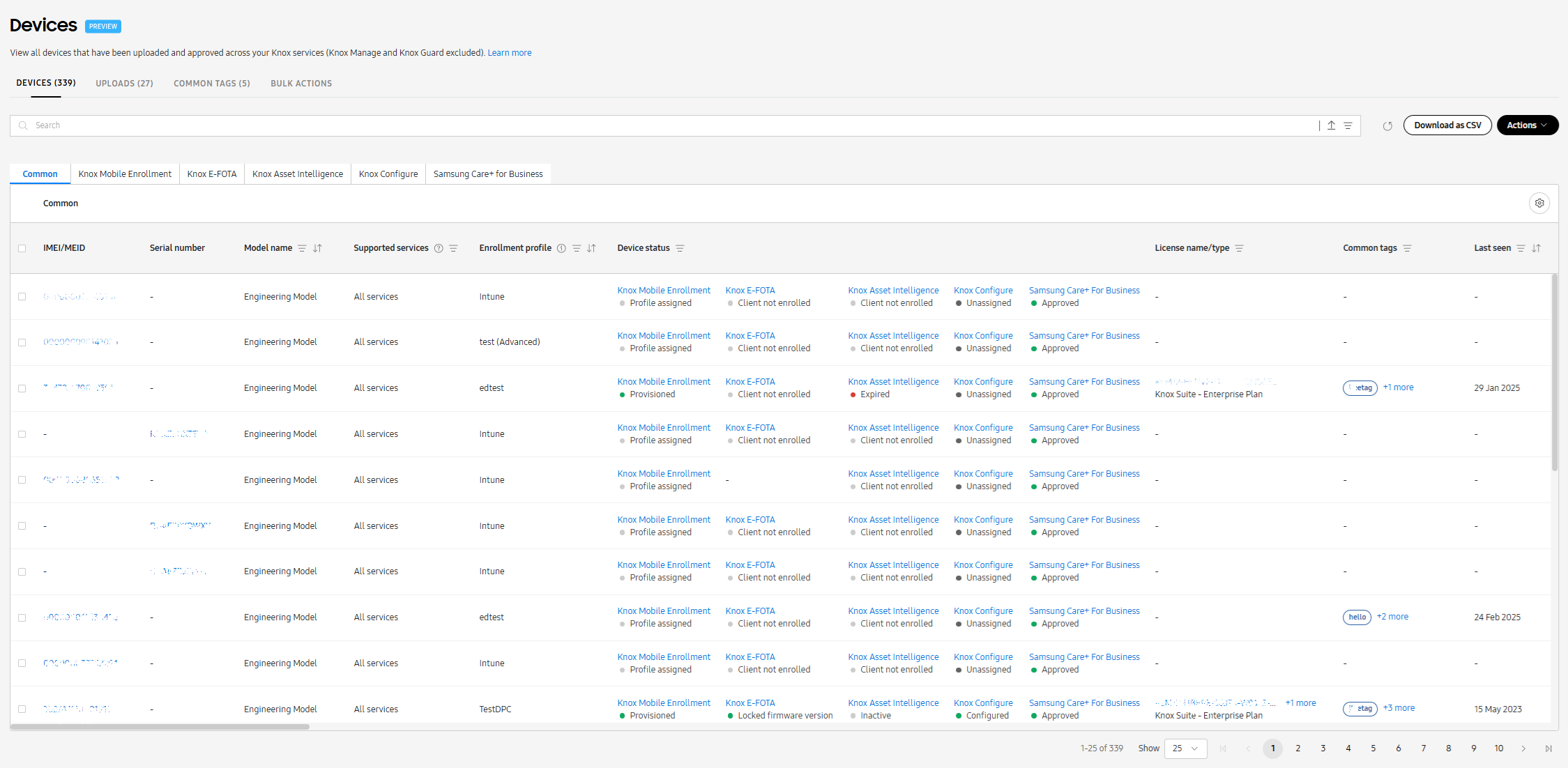The height and width of the screenshot is (768, 1568).
Task: Click the upload icon in the search bar
Action: 1332,125
